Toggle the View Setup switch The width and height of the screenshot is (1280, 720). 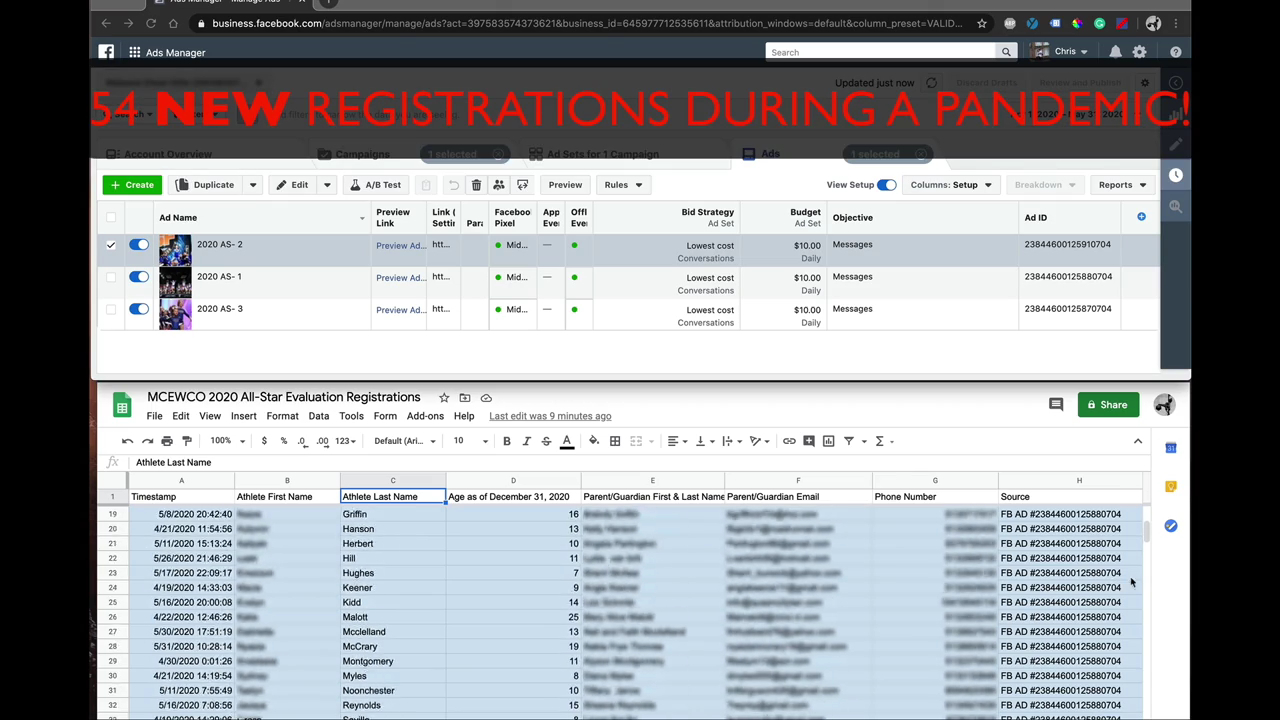coord(887,185)
